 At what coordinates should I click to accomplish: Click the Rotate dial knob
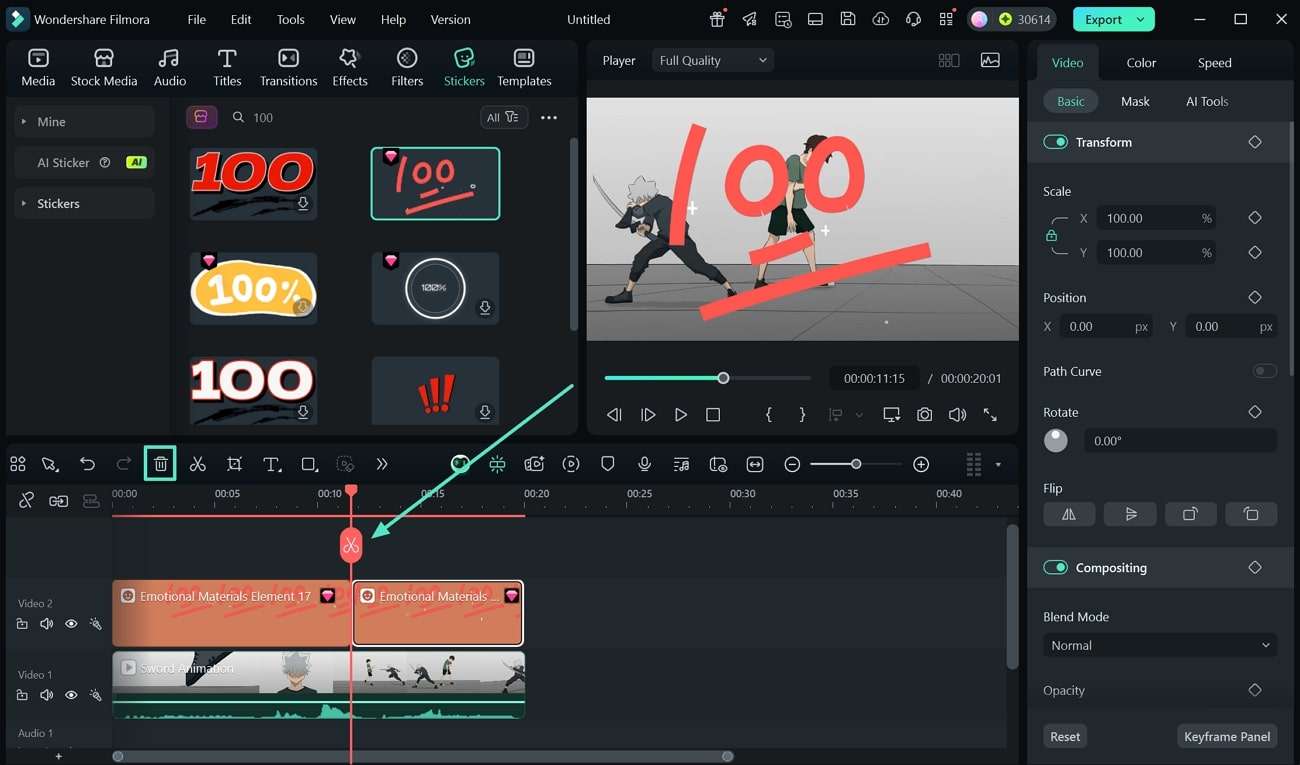(x=1056, y=441)
